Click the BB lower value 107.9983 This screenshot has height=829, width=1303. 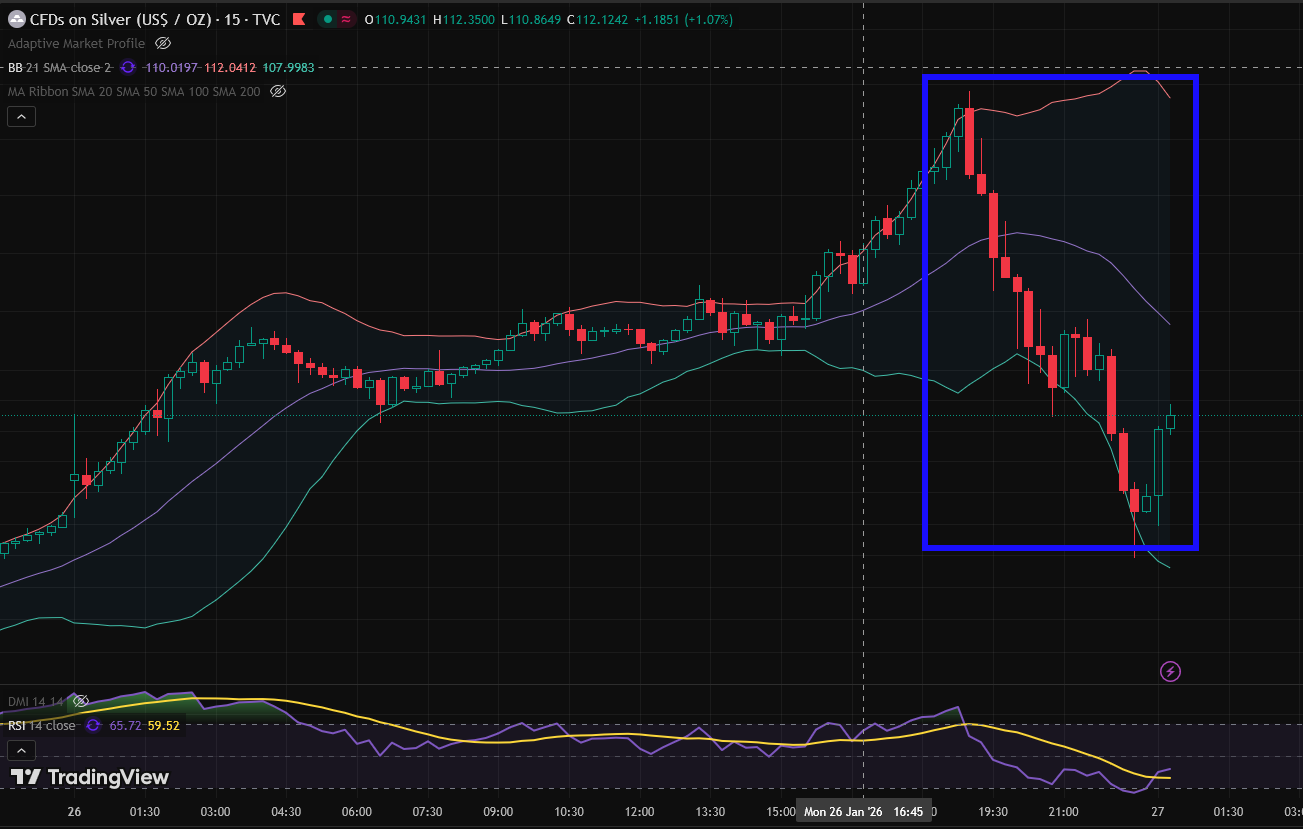[288, 67]
